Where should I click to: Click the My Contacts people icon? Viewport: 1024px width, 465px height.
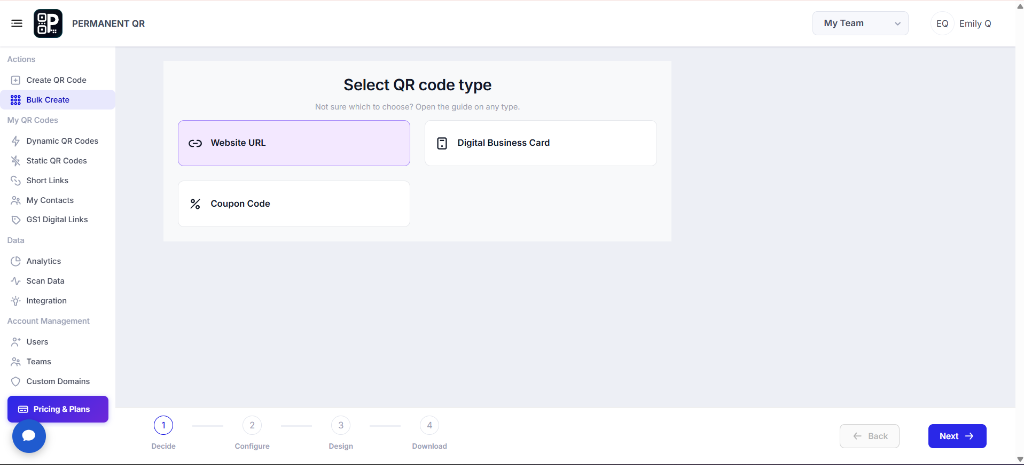[16, 200]
